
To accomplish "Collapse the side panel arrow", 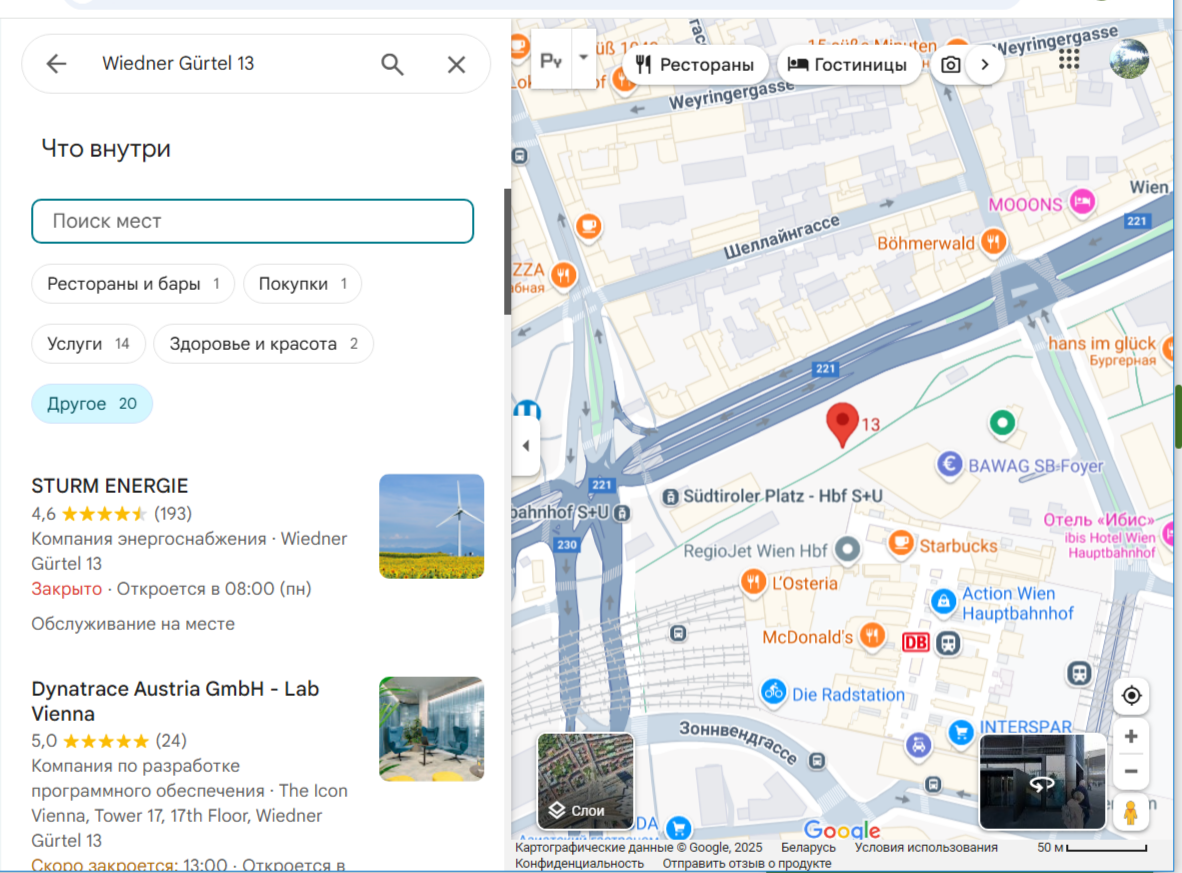I will (525, 446).
